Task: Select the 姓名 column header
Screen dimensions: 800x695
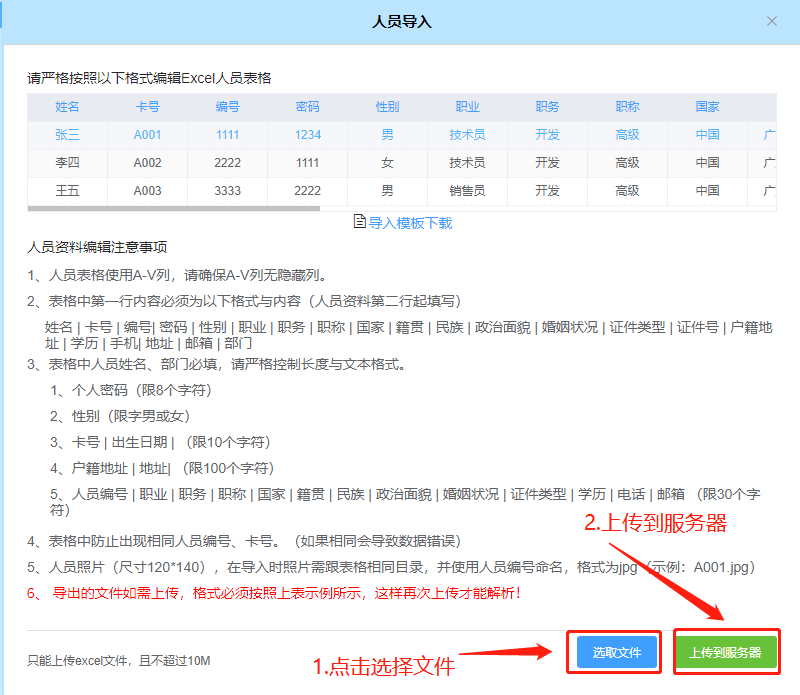Action: pyautogui.click(x=67, y=107)
